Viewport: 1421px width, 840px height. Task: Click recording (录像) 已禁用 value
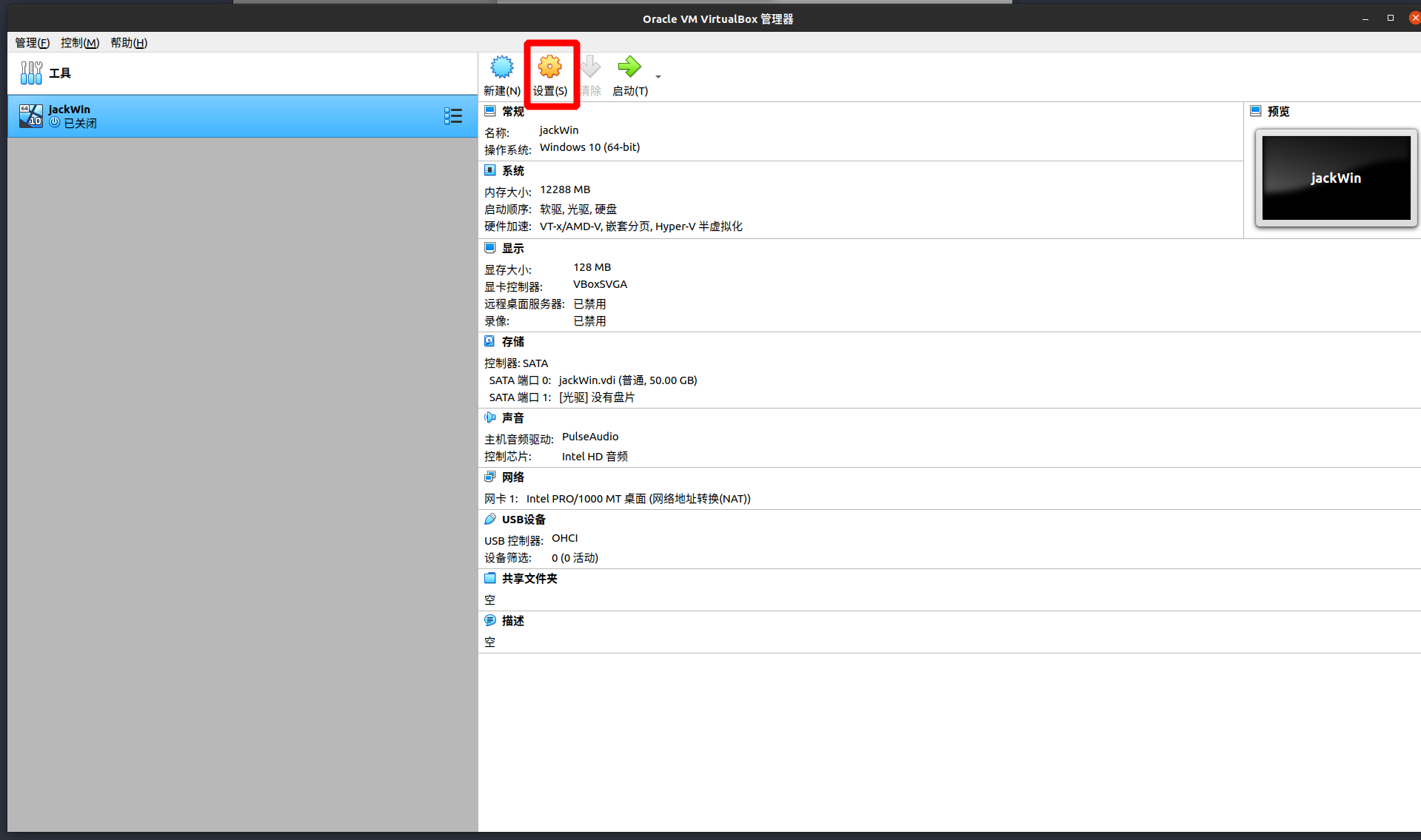589,321
